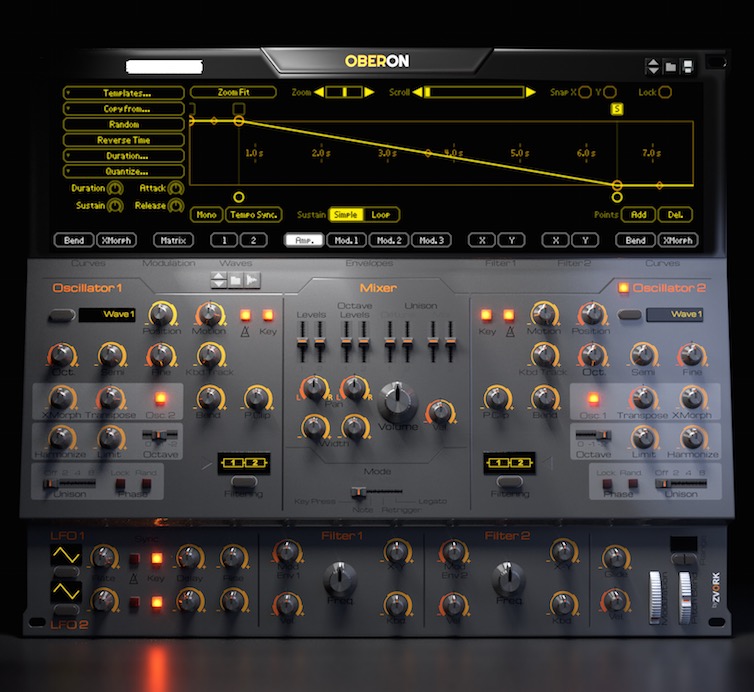754x692 pixels.
Task: Open the Waves 2 tab
Action: tap(254, 240)
